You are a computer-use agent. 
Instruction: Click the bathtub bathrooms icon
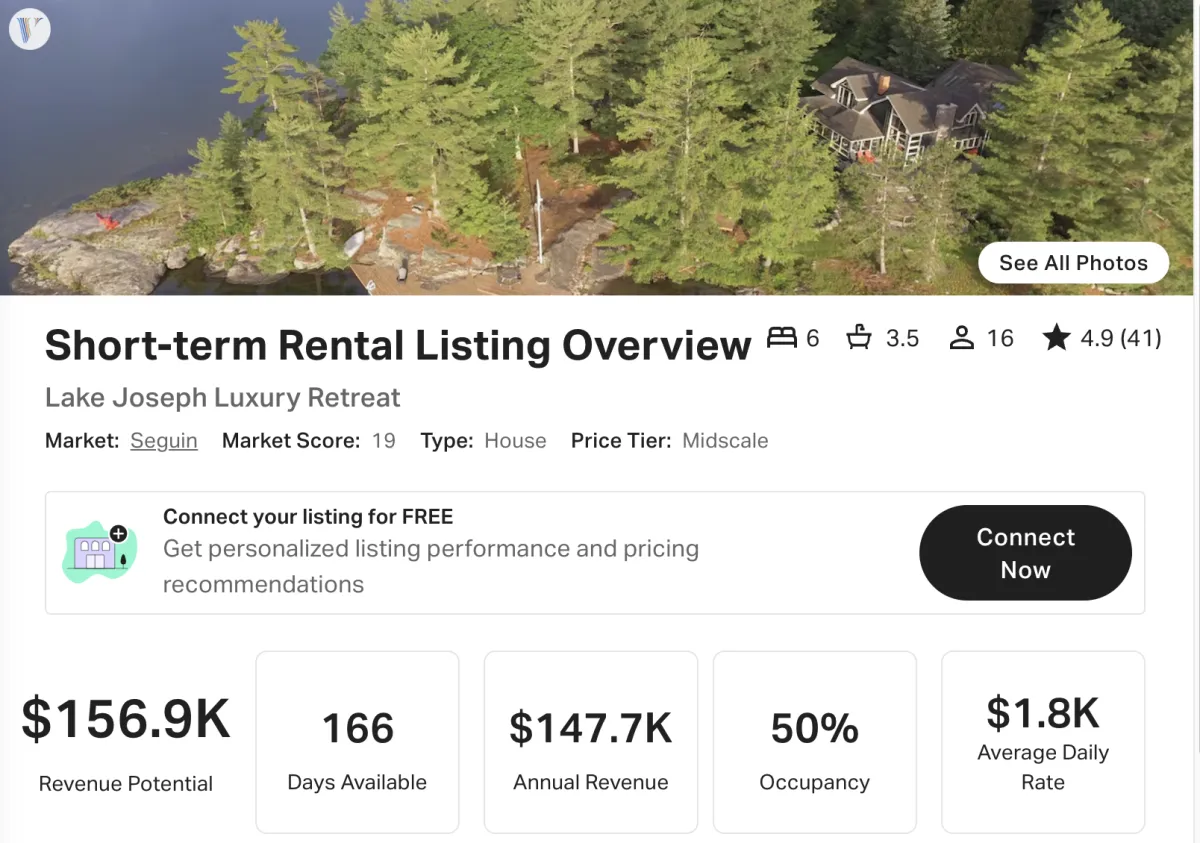(x=858, y=338)
